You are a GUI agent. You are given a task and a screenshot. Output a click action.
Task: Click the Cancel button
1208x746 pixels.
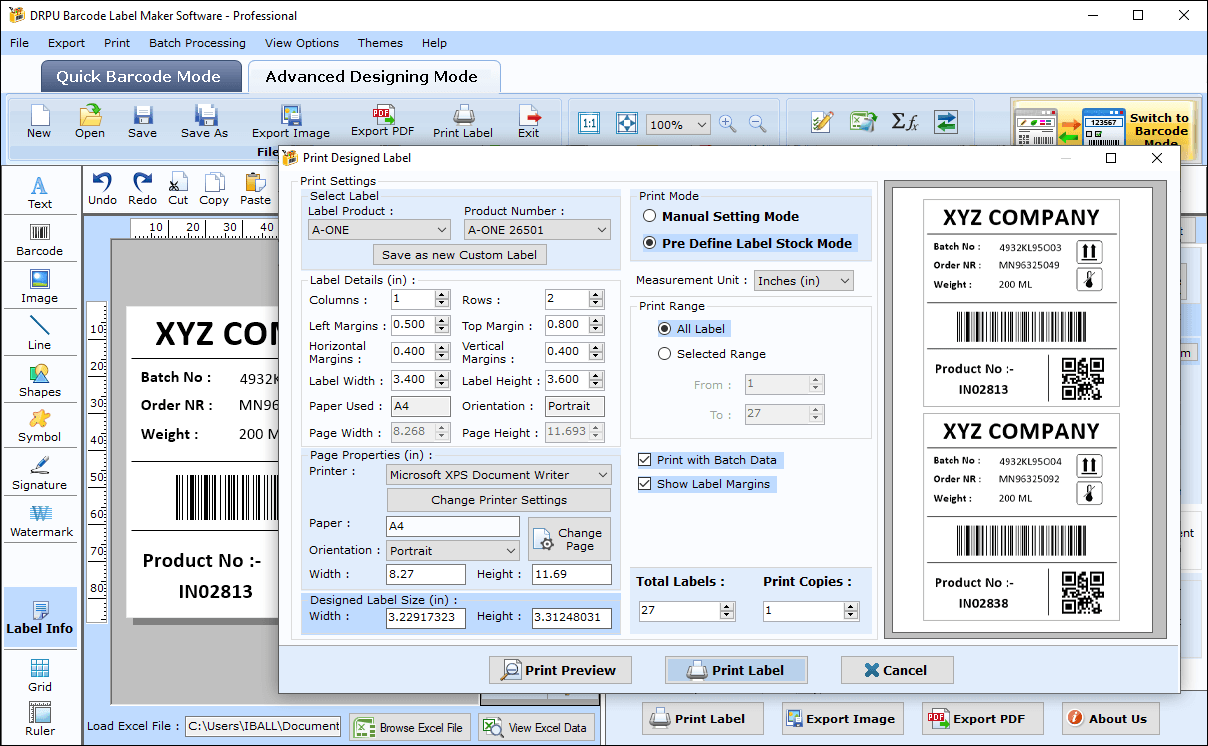[x=897, y=670]
